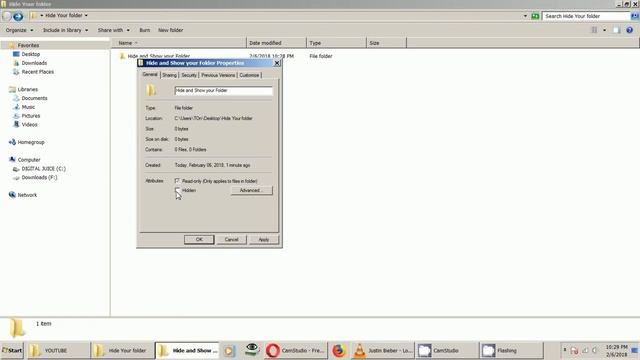Open the address bar history dropdown
640x360 pixels.
525,16
